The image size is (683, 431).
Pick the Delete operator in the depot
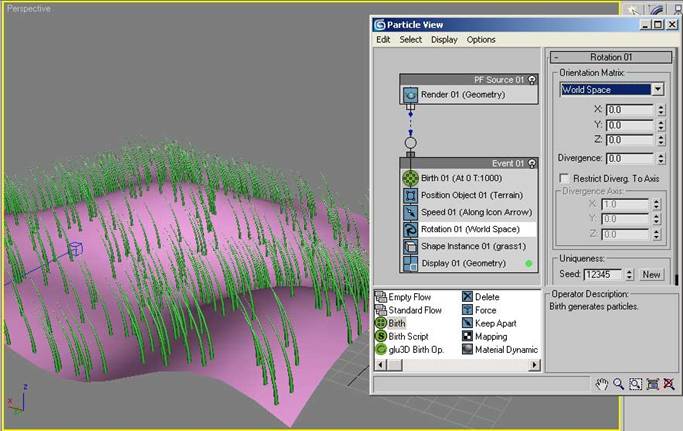click(468, 297)
